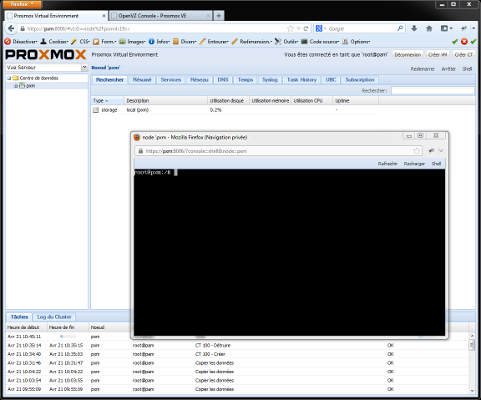Image resolution: width=481 pixels, height=400 pixels.
Task: Open the Réseau tab
Action: [x=199, y=80]
